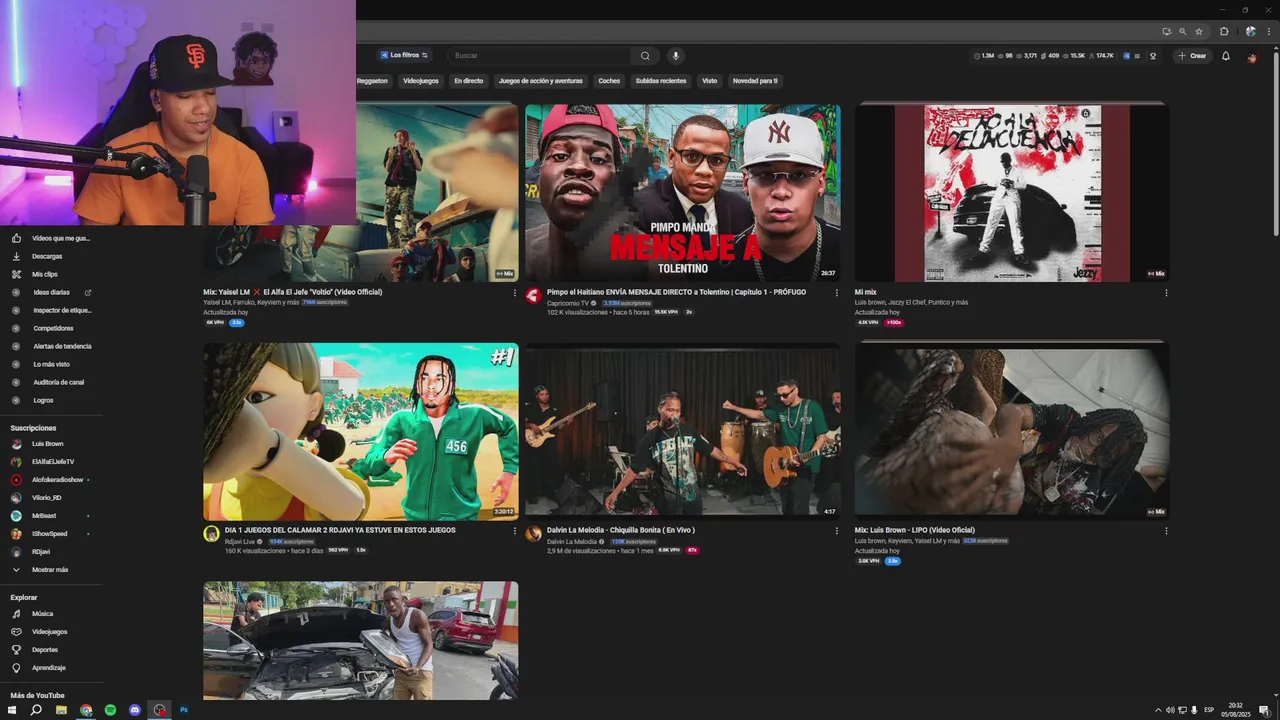Open Auditoría de canal in sidebar
The width and height of the screenshot is (1280, 720).
59,382
